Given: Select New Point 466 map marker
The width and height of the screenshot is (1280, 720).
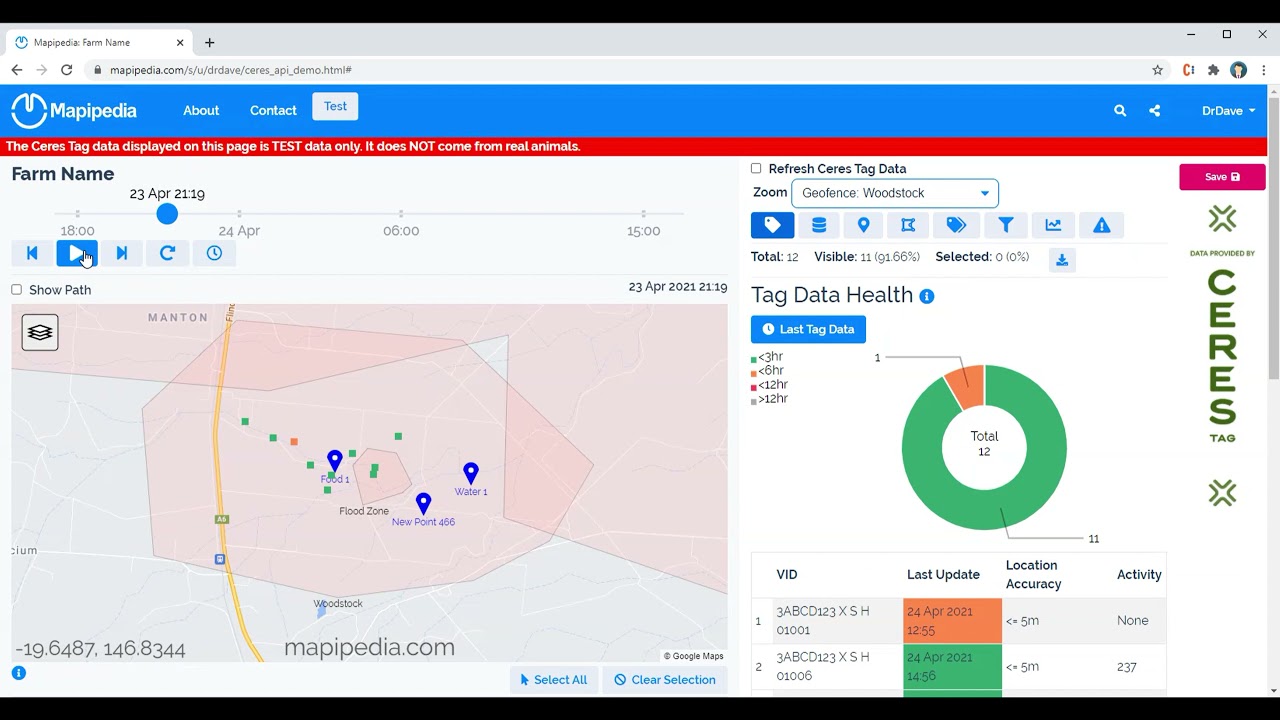Looking at the screenshot, I should pyautogui.click(x=424, y=503).
